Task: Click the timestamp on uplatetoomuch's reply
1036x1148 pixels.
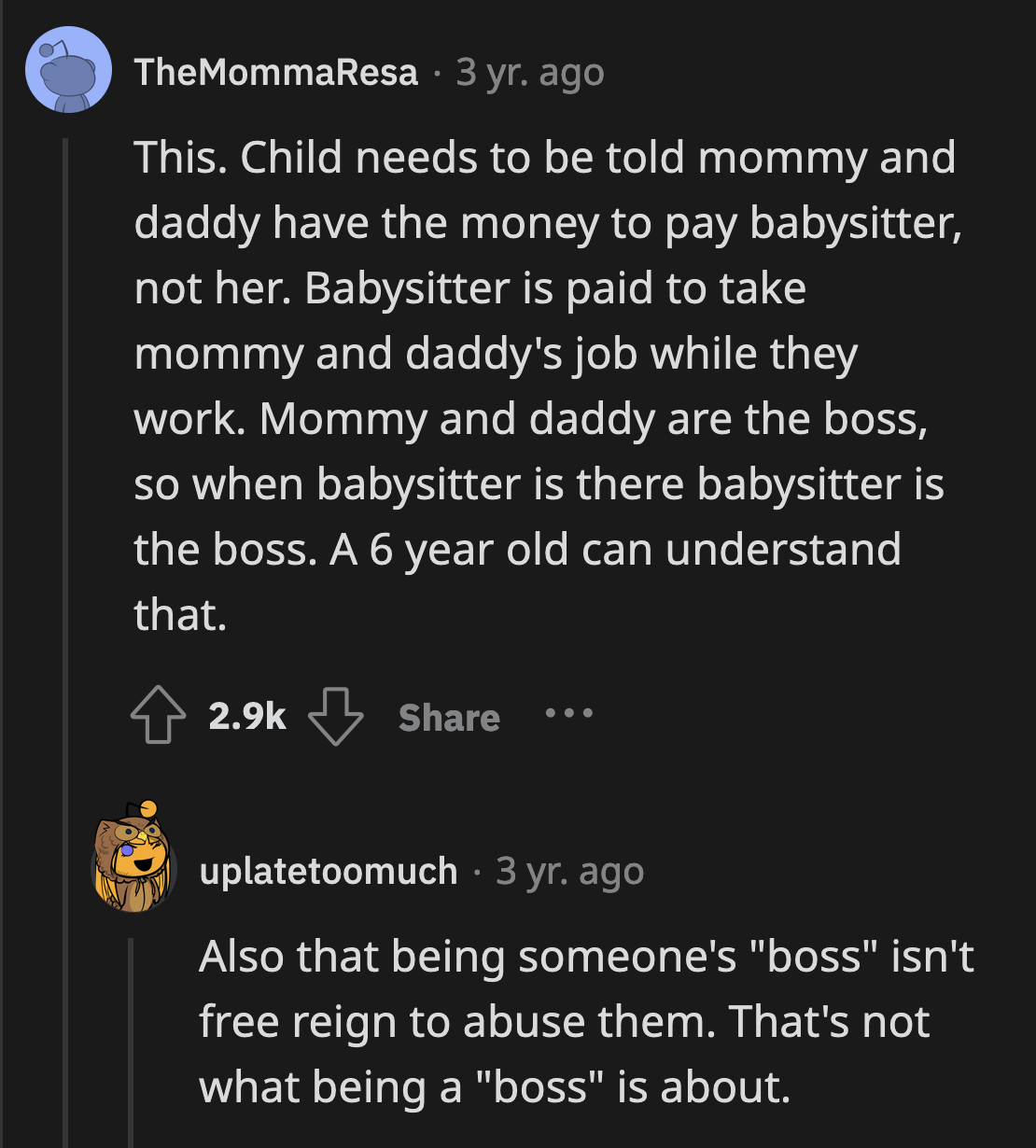Action: pyautogui.click(x=569, y=870)
